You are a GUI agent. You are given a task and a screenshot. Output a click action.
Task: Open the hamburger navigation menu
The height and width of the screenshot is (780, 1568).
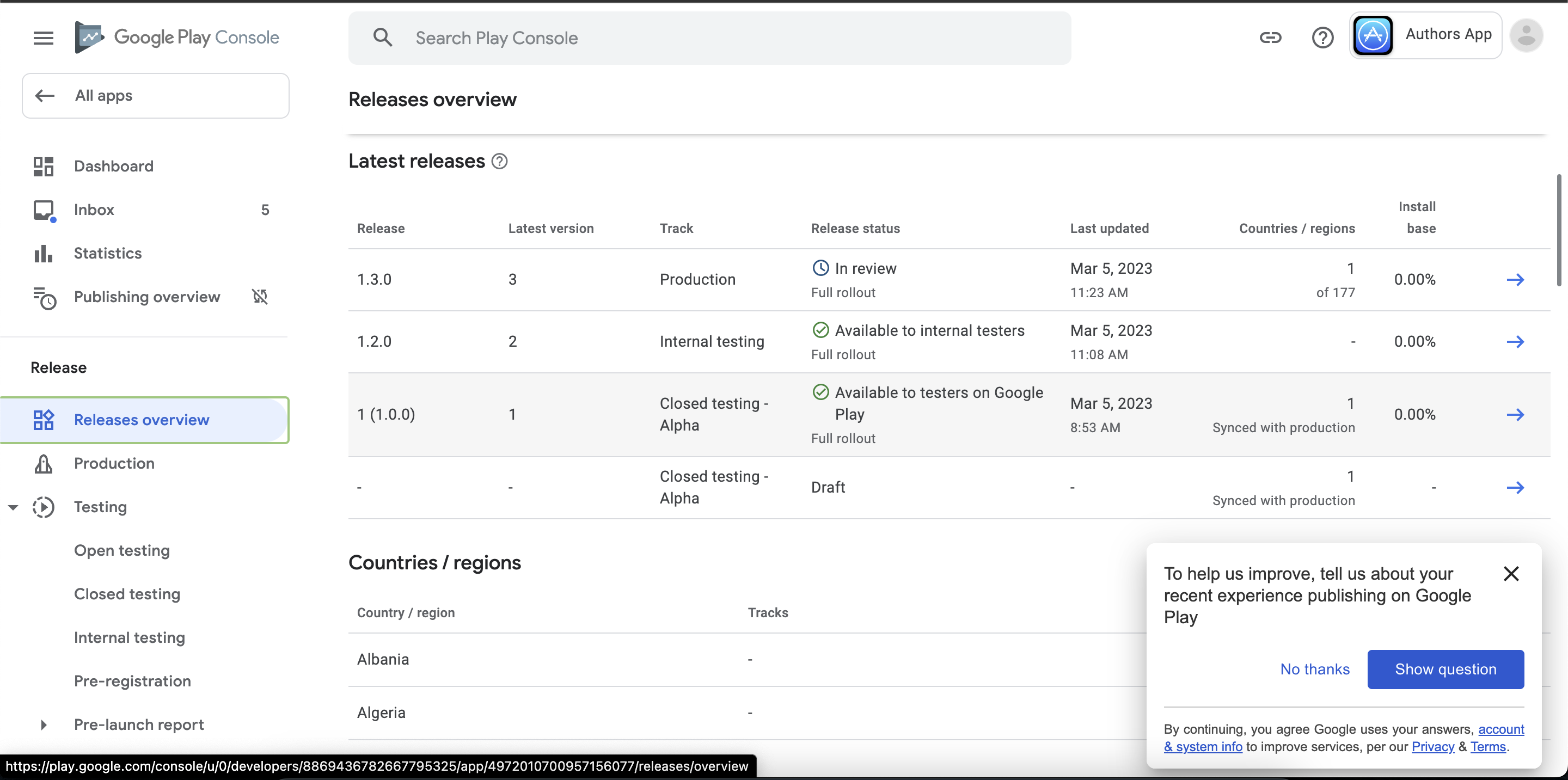(43, 38)
